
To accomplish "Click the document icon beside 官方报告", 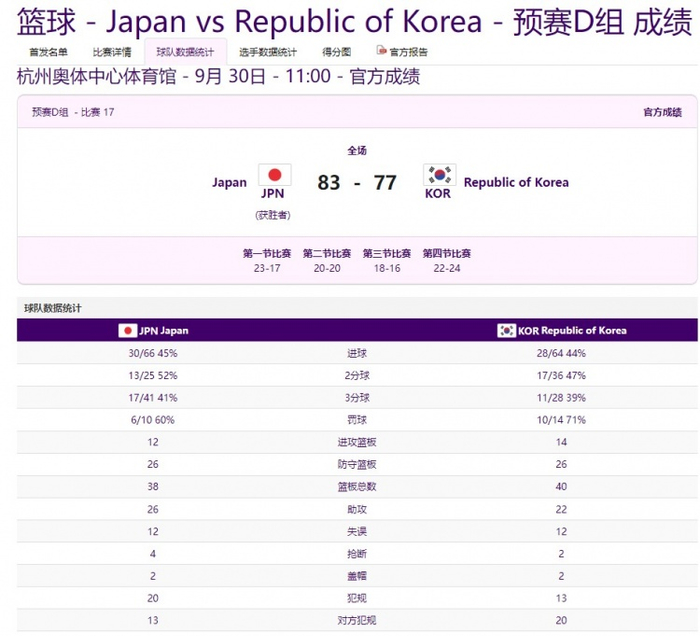I will pos(381,51).
